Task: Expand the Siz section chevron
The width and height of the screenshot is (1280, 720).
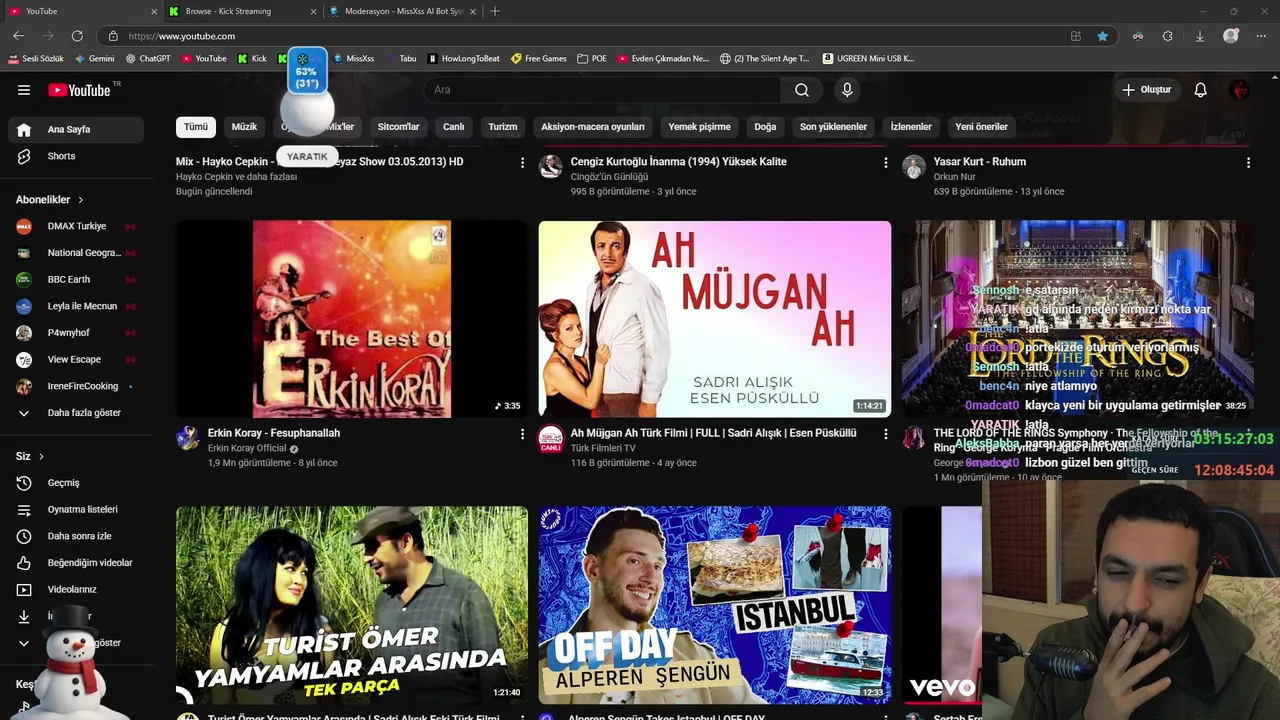Action: click(41, 456)
